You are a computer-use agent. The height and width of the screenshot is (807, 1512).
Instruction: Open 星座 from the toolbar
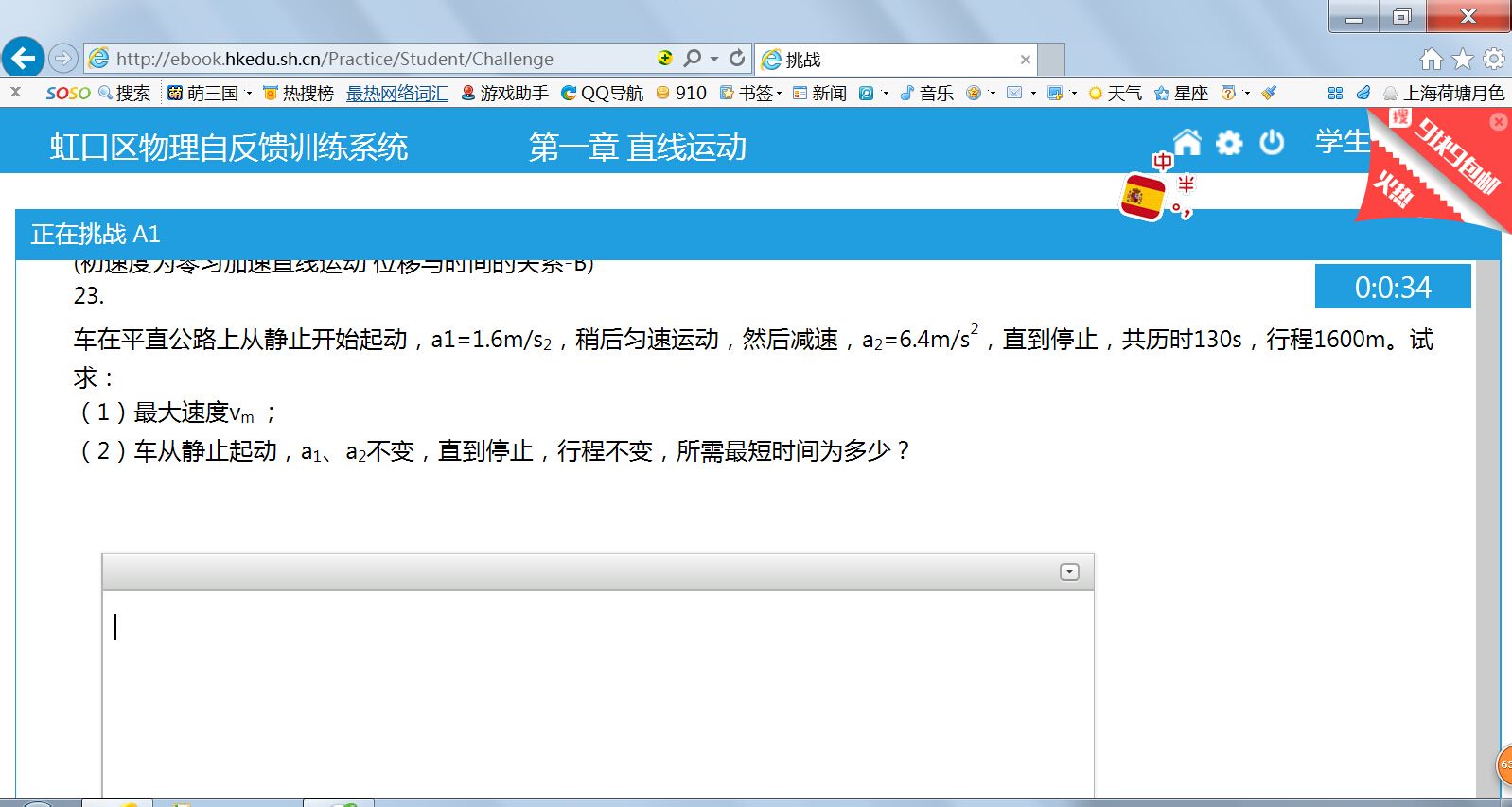click(1181, 93)
